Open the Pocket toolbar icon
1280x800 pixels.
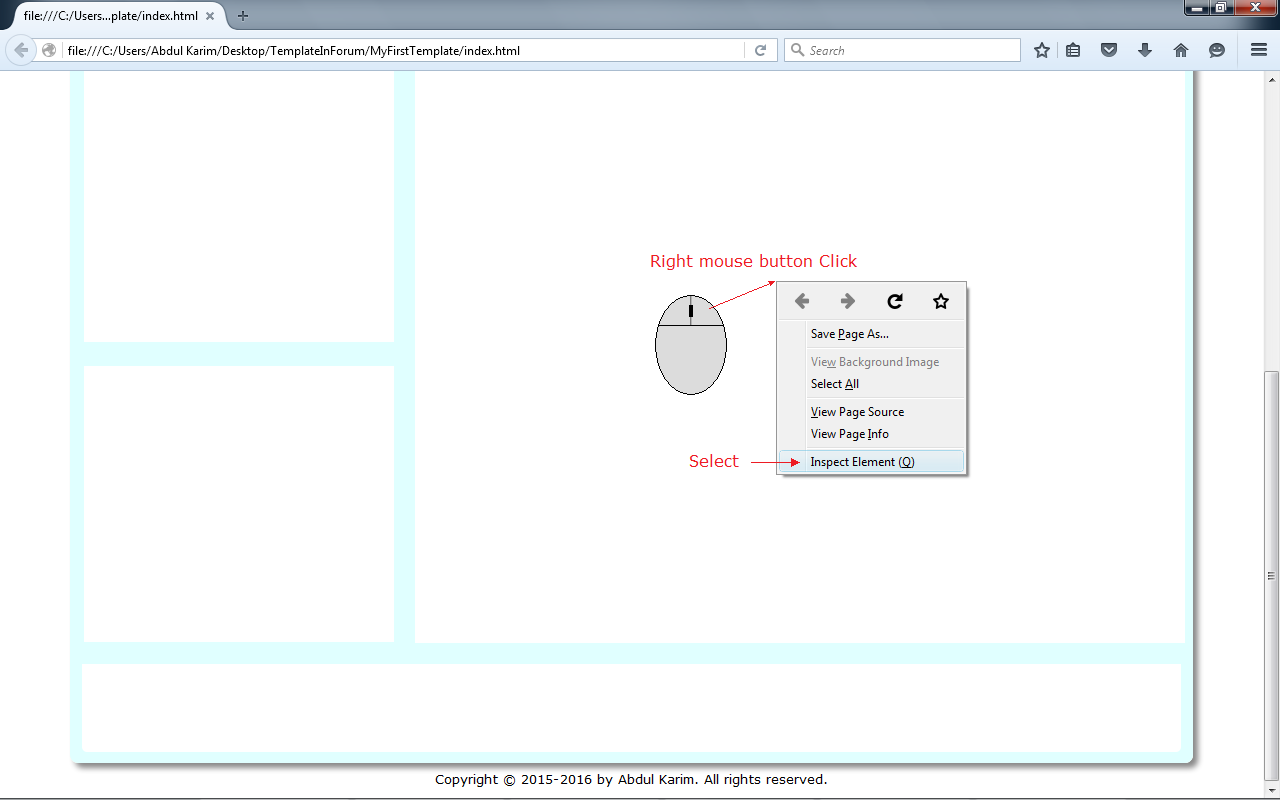click(x=1109, y=50)
